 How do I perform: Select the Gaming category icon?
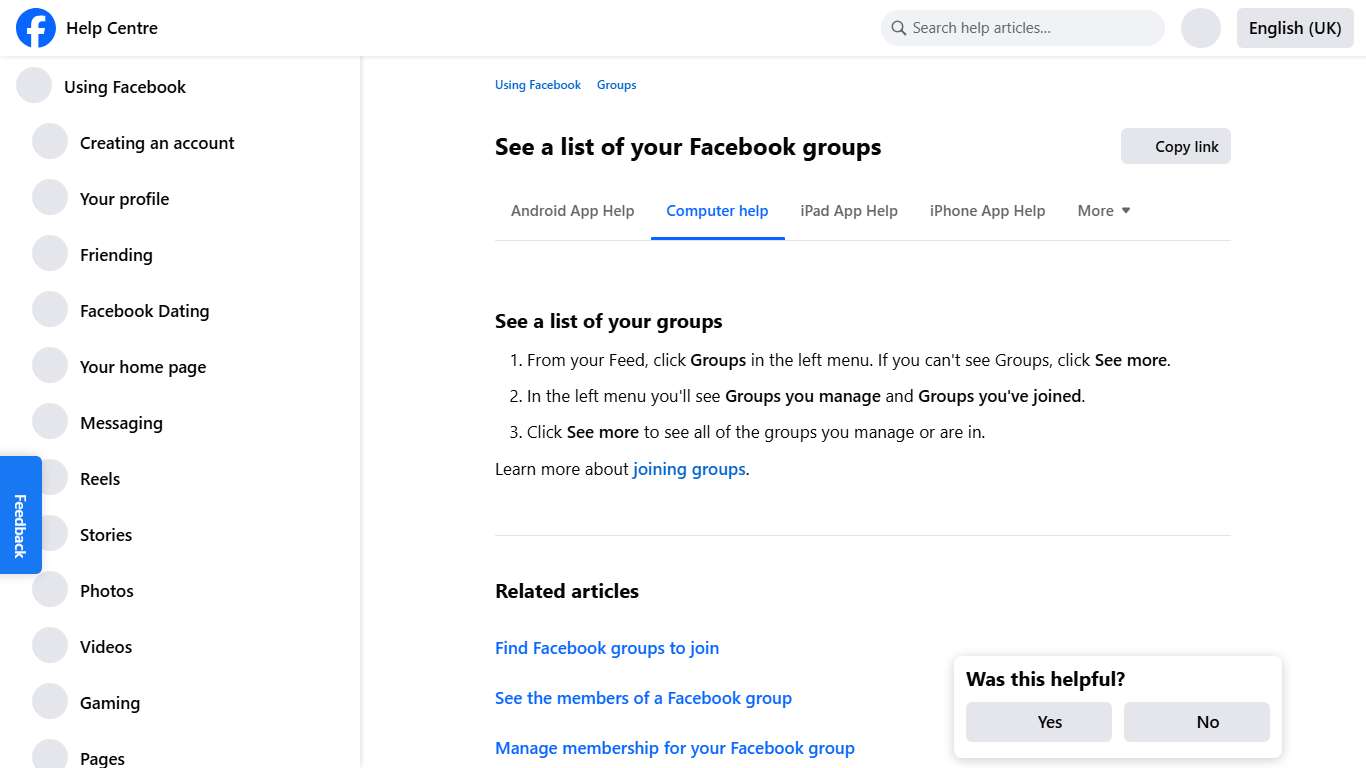50,701
